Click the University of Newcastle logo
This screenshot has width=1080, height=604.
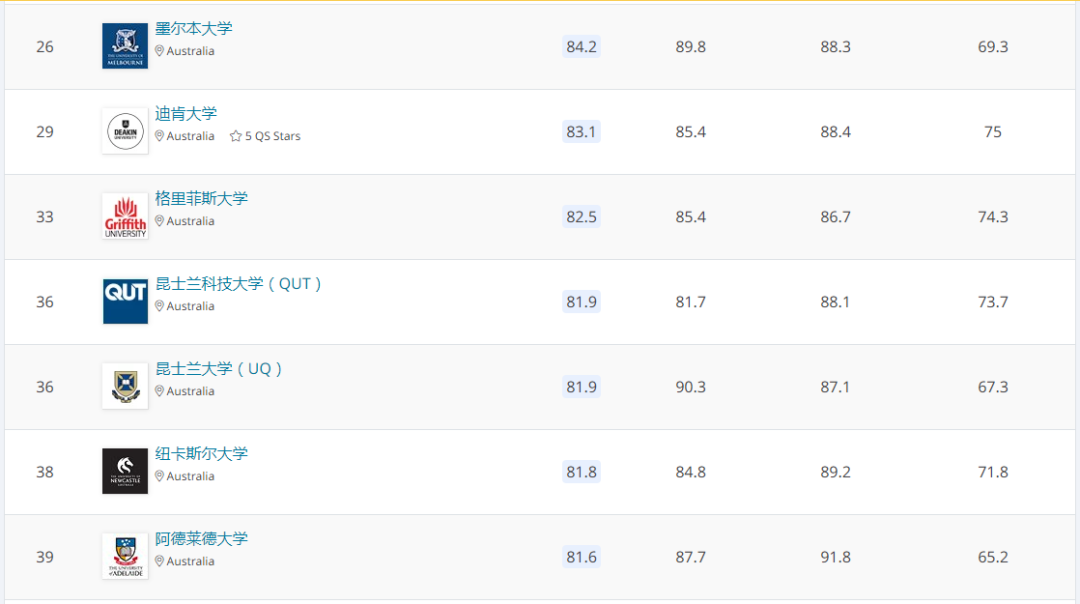coord(125,471)
